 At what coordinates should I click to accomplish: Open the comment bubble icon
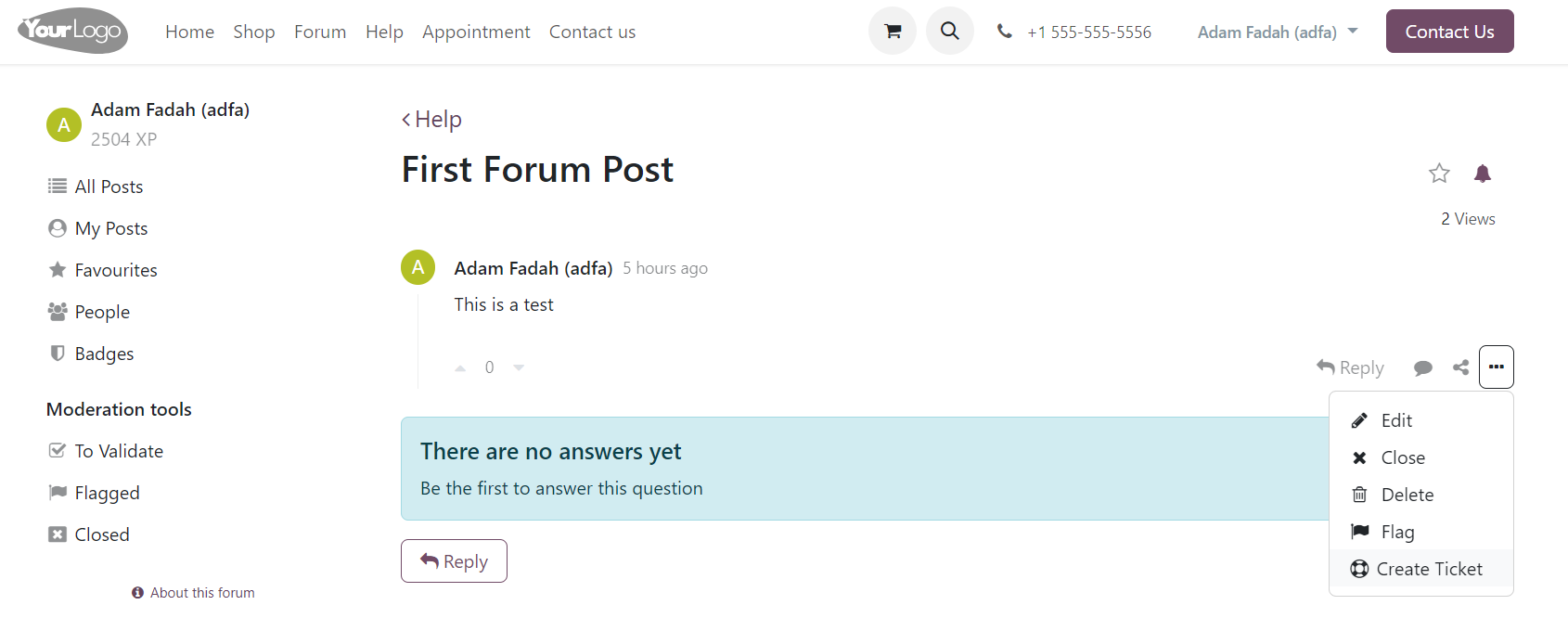(x=1423, y=367)
